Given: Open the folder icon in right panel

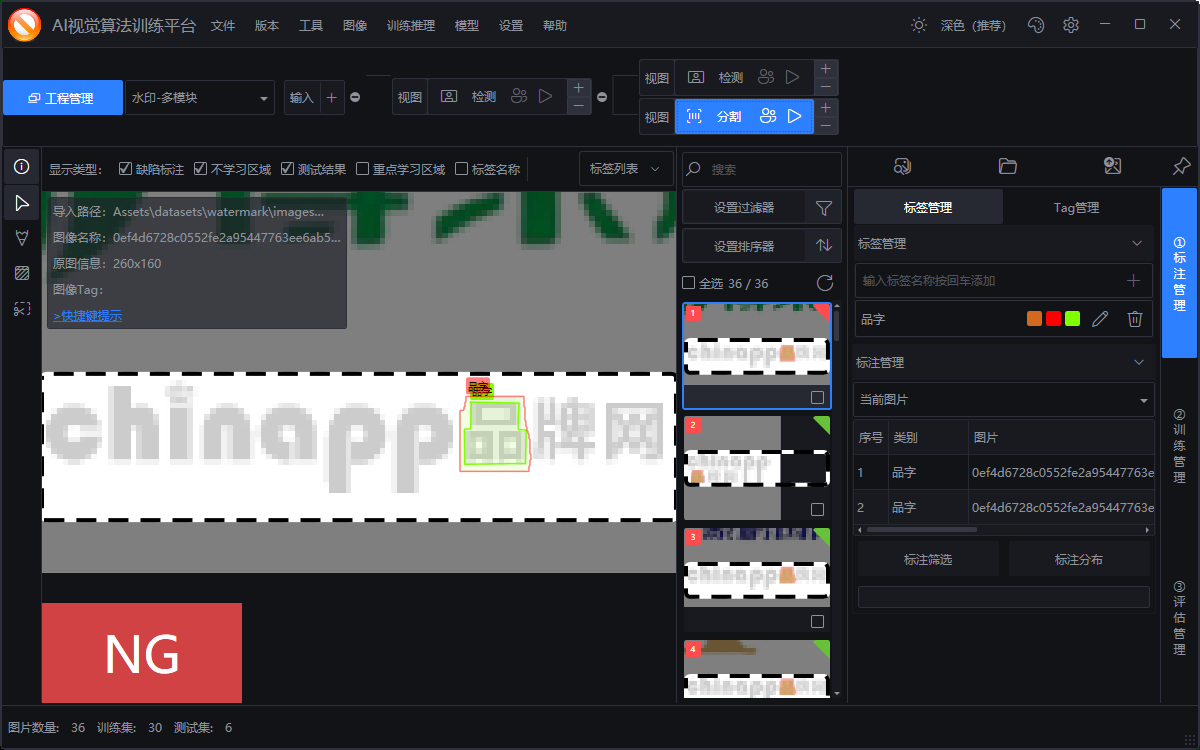Looking at the screenshot, I should 1007,166.
